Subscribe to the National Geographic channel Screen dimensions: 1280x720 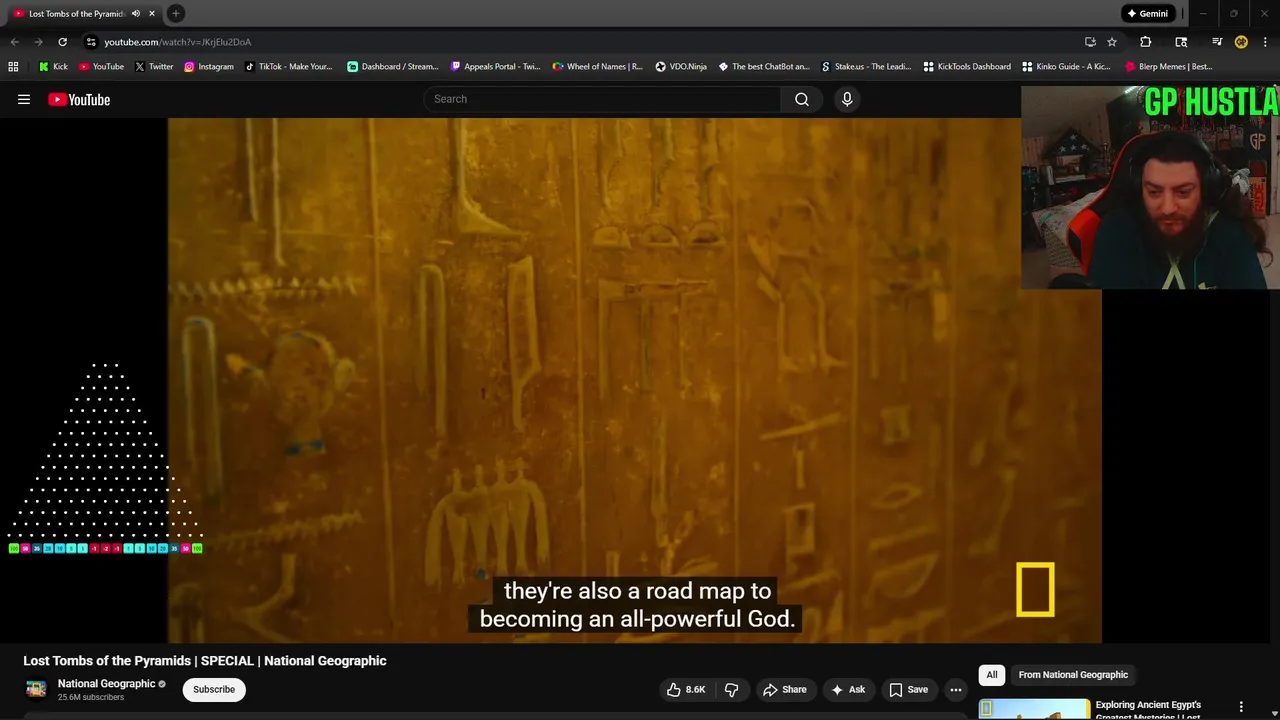pyautogui.click(x=214, y=689)
